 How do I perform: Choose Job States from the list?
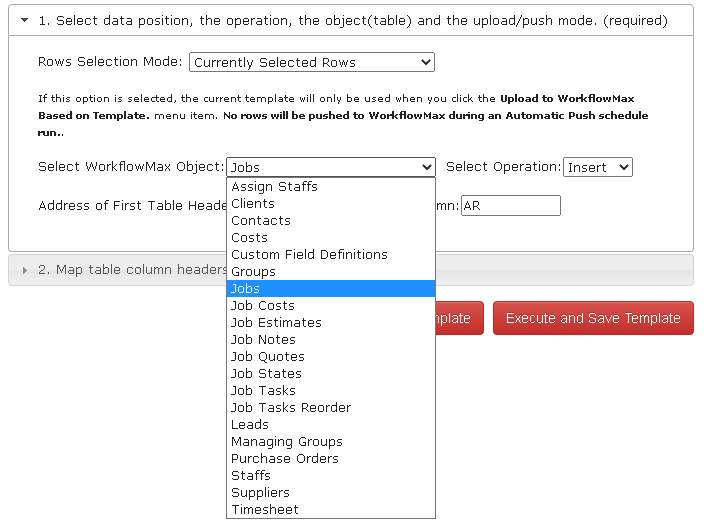[x=331, y=374]
